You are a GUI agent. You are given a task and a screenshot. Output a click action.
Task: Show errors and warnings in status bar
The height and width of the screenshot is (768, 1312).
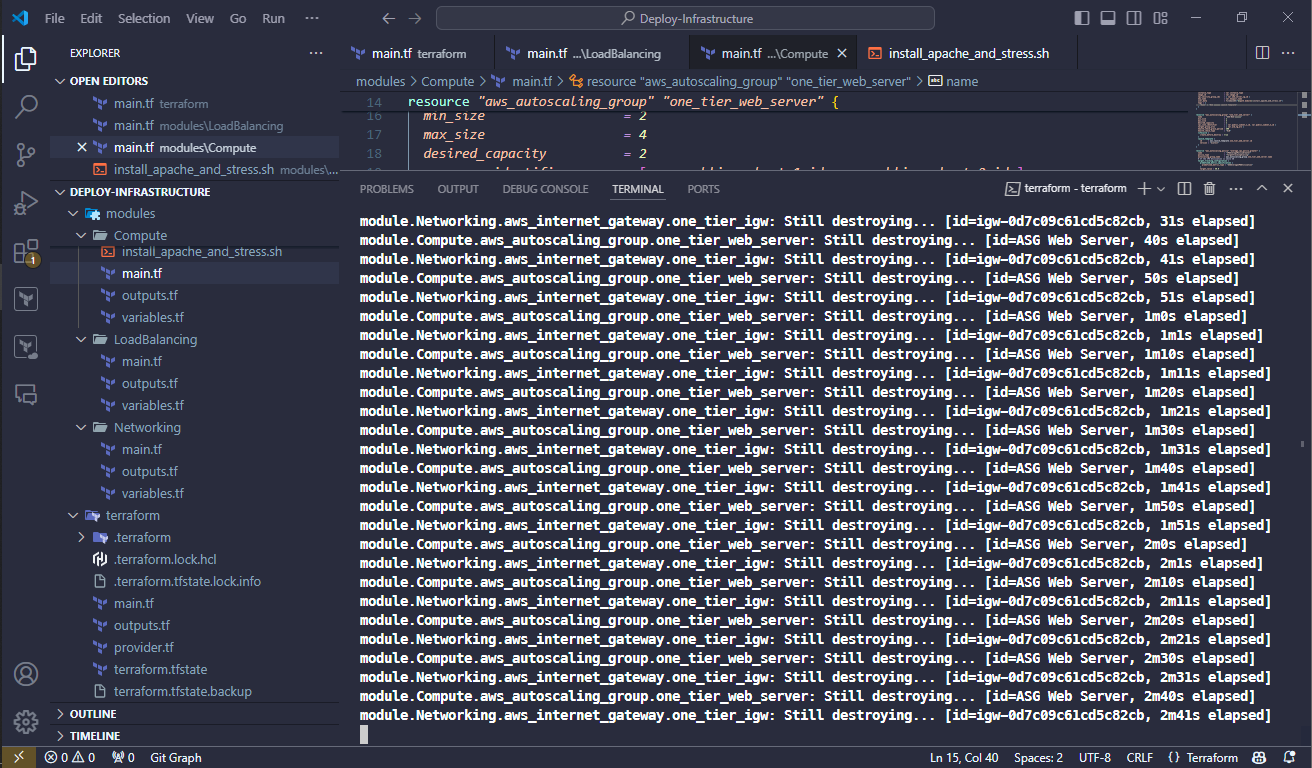point(70,758)
